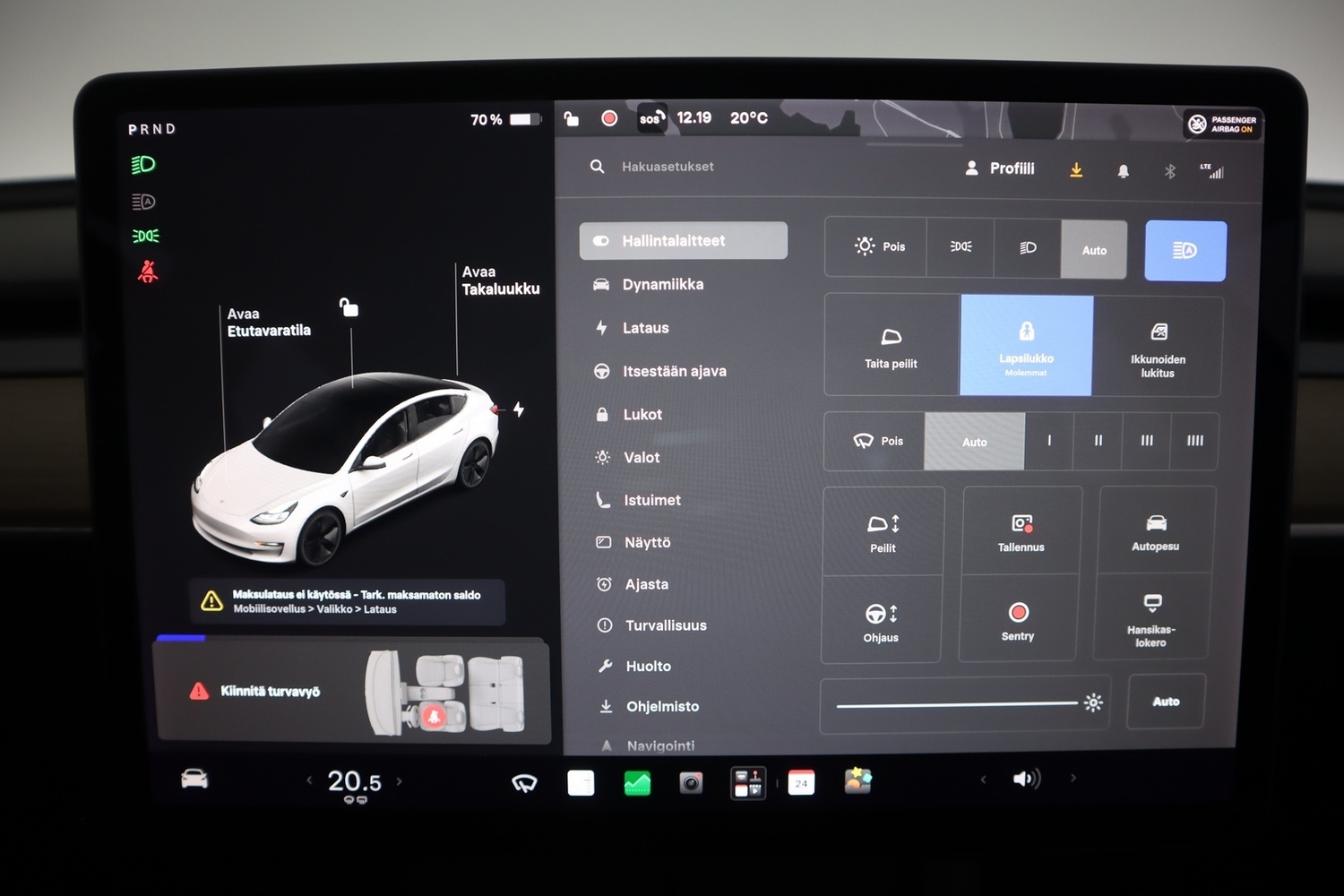Select wiper speed level III
Screen dimensions: 1344x896
point(1146,441)
